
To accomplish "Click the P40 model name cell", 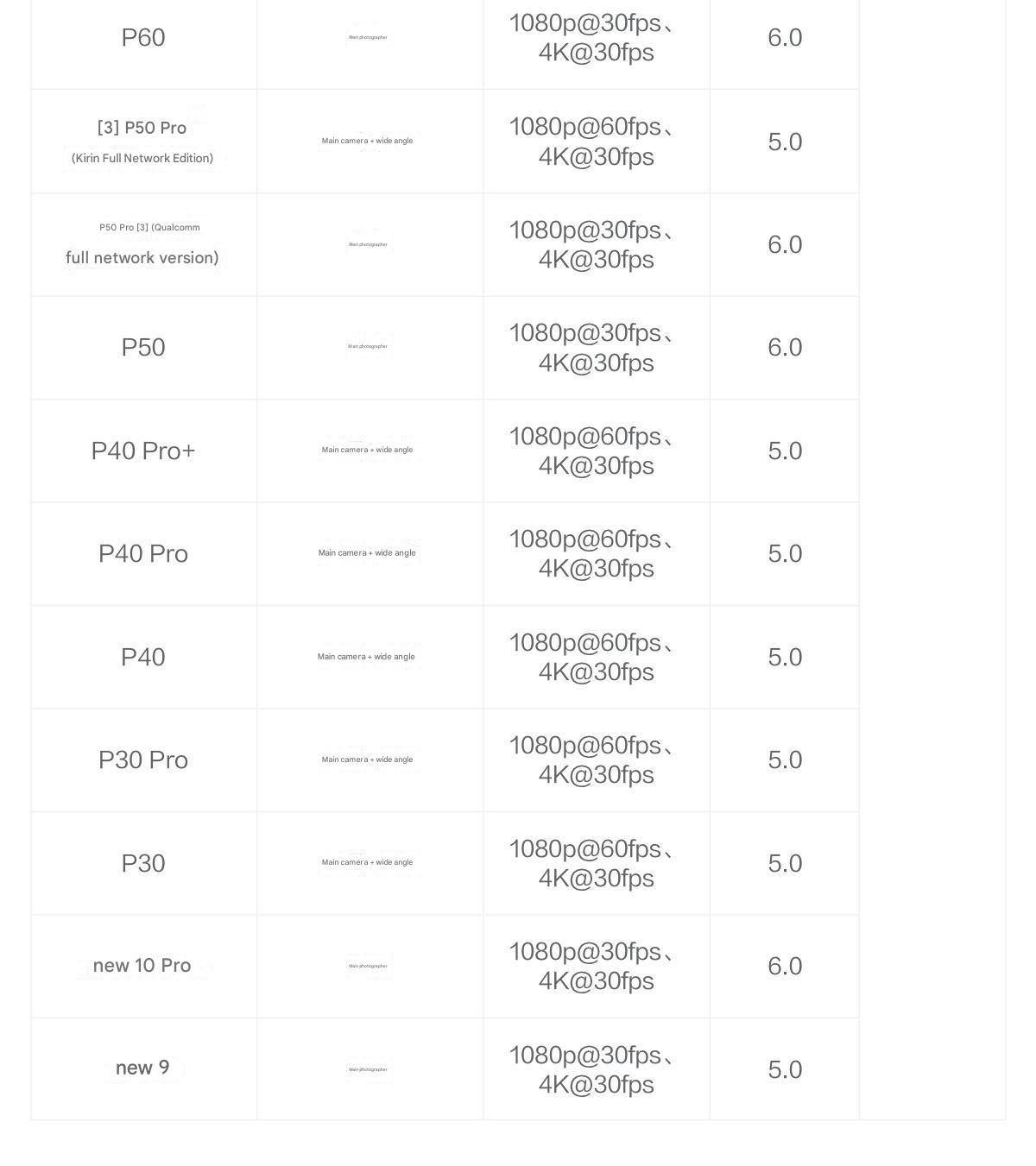I will pyautogui.click(x=143, y=657).
